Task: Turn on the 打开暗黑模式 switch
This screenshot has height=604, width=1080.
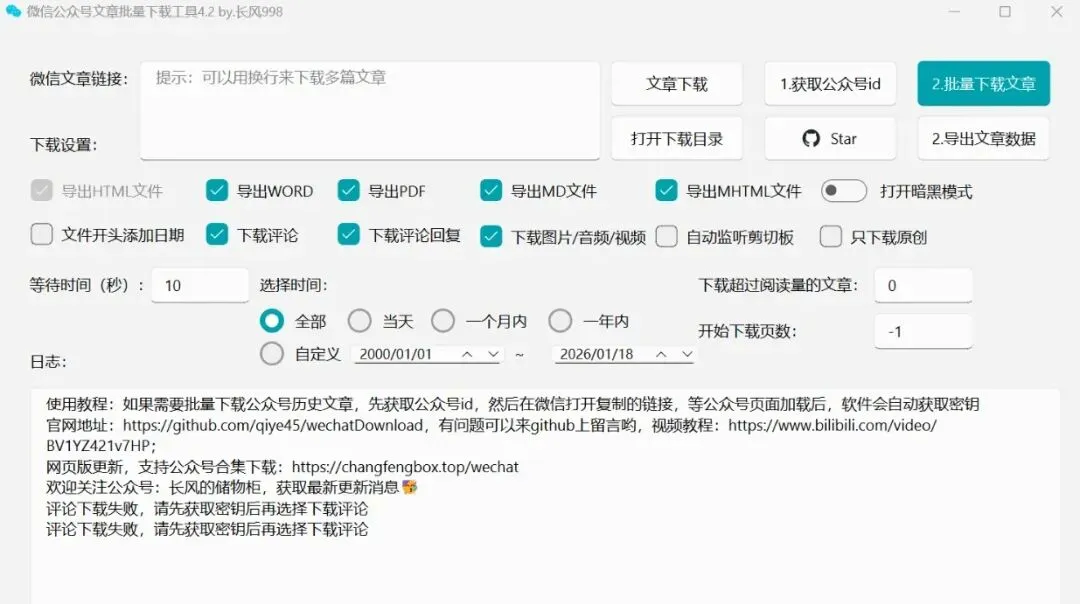Action: point(844,191)
